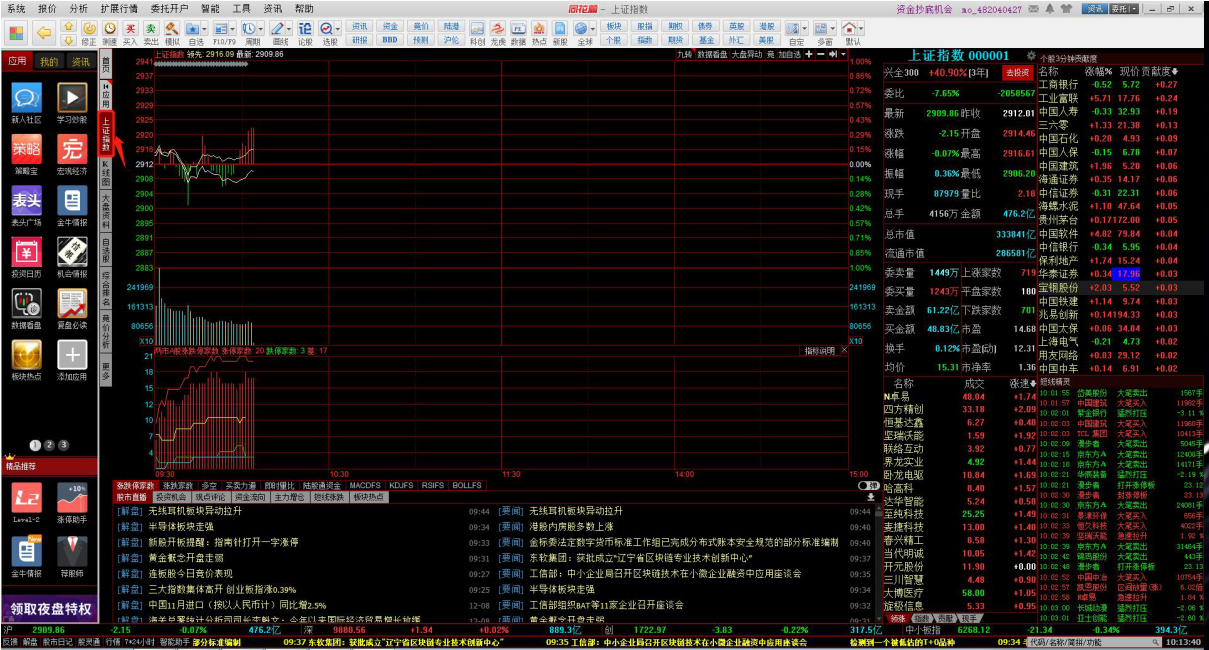Open 数据看盘 app in sidebar
This screenshot has width=1209, height=650.
click(26, 311)
